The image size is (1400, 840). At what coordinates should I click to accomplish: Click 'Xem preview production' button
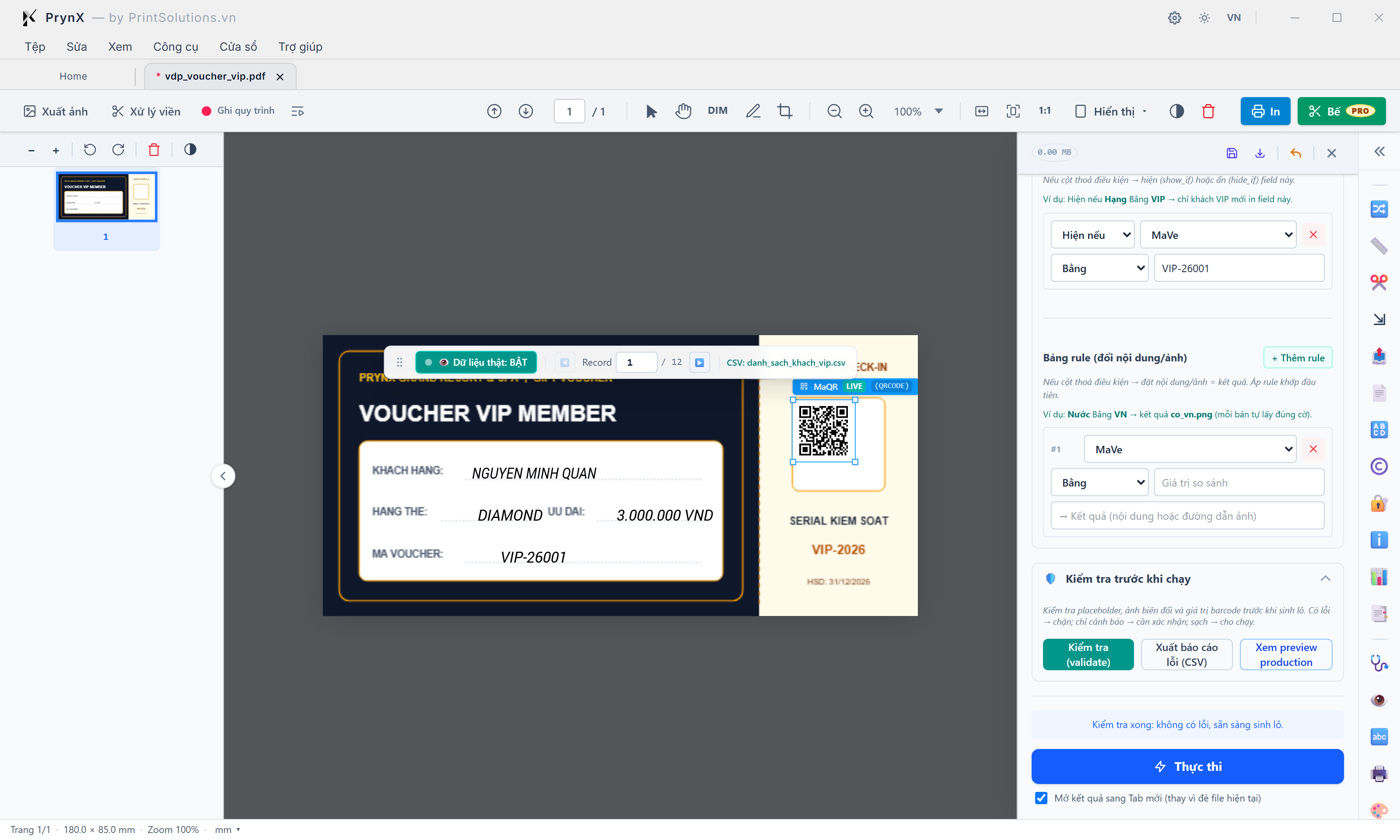click(x=1286, y=655)
